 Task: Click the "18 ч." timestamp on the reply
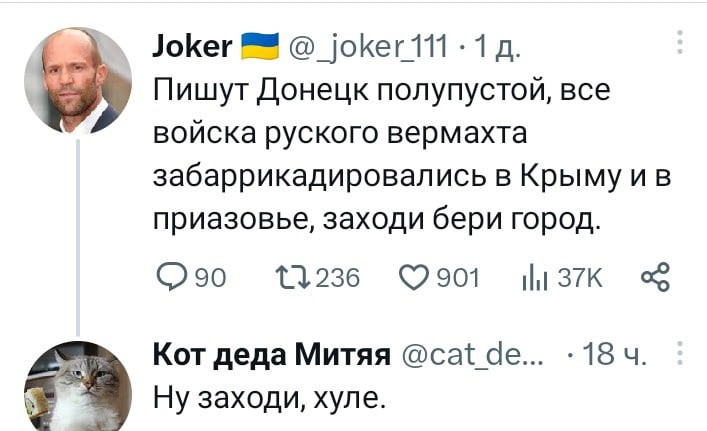point(616,355)
